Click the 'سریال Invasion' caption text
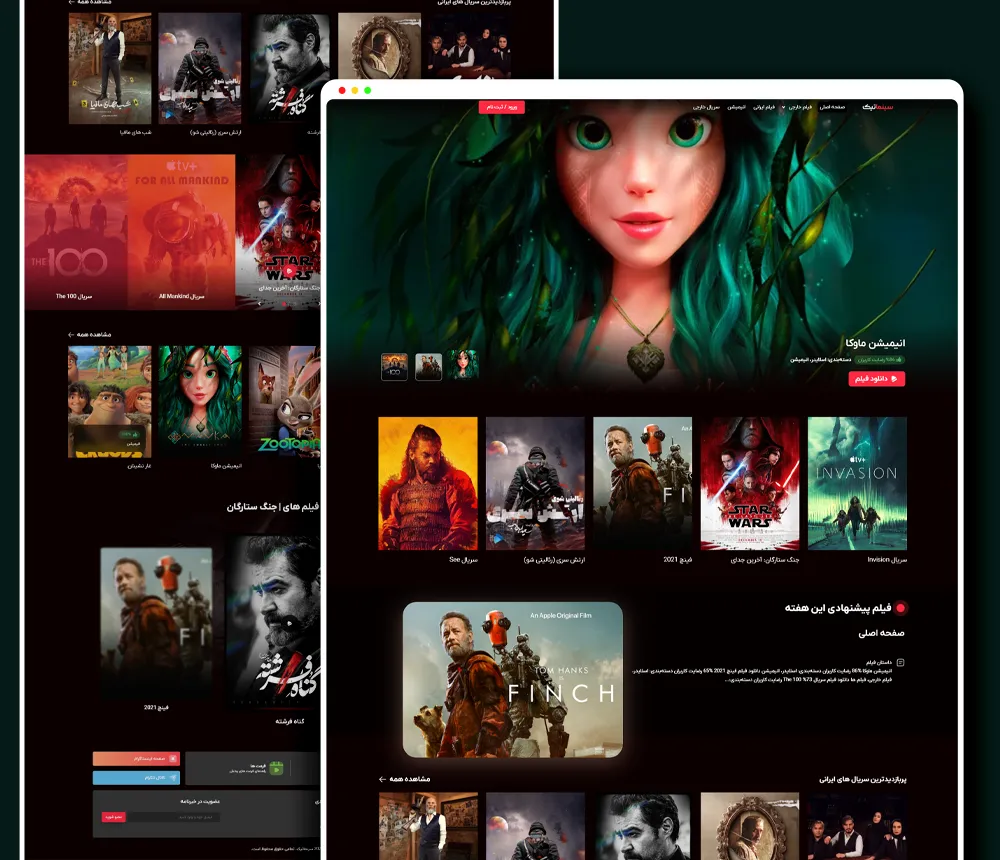The width and height of the screenshot is (1000, 860). 887,560
